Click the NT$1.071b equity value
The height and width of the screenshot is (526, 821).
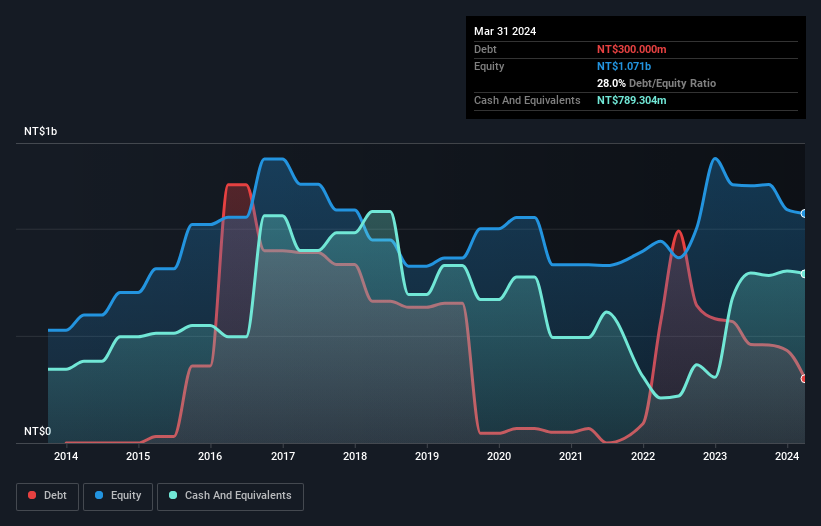tap(624, 66)
